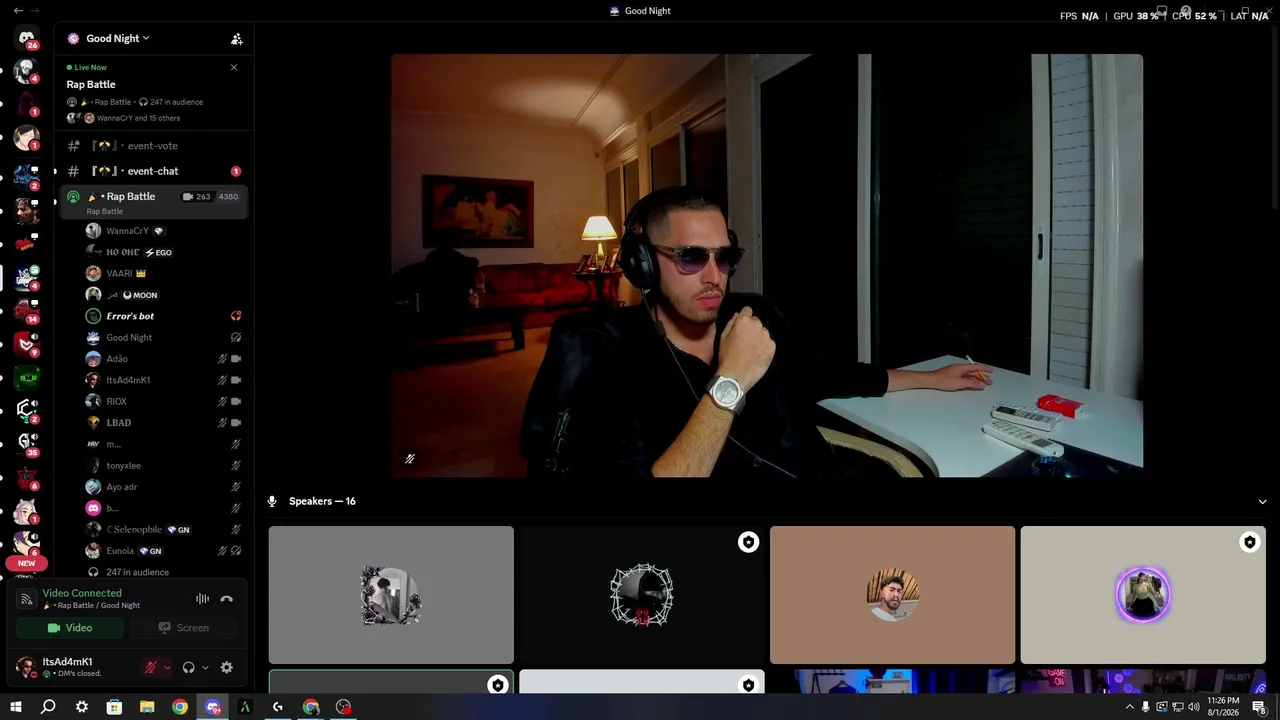The width and height of the screenshot is (1280, 720).
Task: Open the taskbar clock showing 11:26 PM
Action: (1224, 707)
